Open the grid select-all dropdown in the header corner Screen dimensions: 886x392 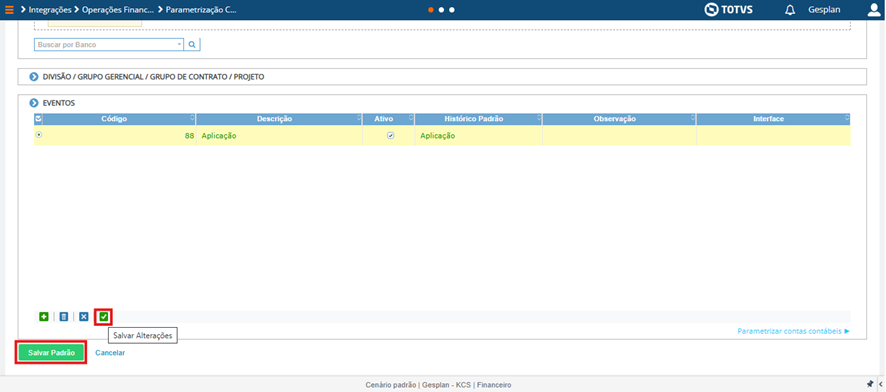tap(38, 119)
